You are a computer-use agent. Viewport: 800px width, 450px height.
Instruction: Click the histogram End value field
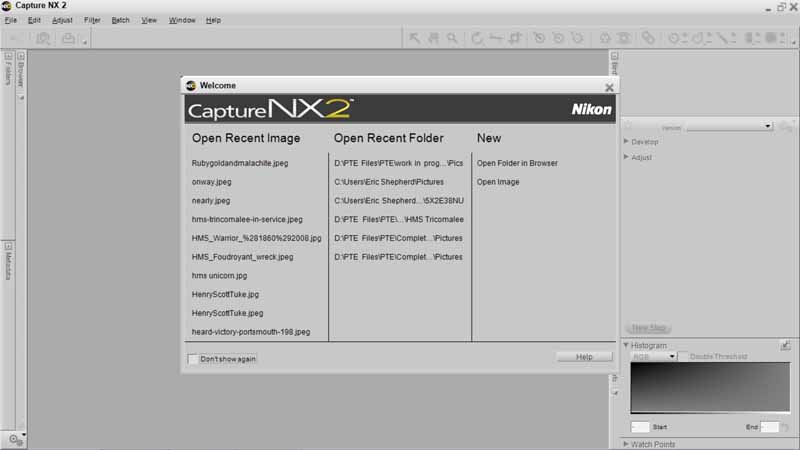pos(769,427)
